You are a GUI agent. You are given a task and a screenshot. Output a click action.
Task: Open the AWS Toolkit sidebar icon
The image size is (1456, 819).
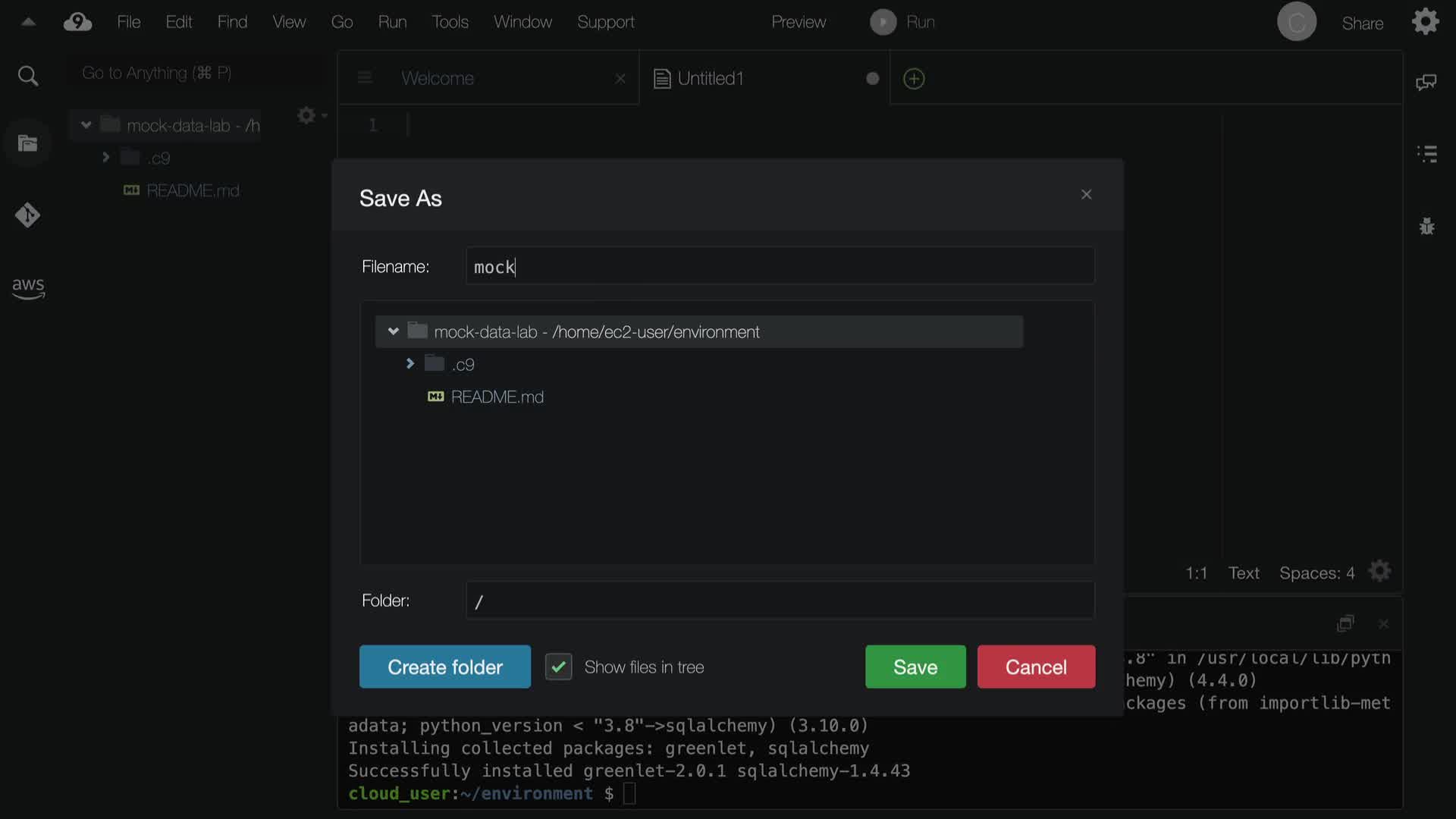coord(28,287)
